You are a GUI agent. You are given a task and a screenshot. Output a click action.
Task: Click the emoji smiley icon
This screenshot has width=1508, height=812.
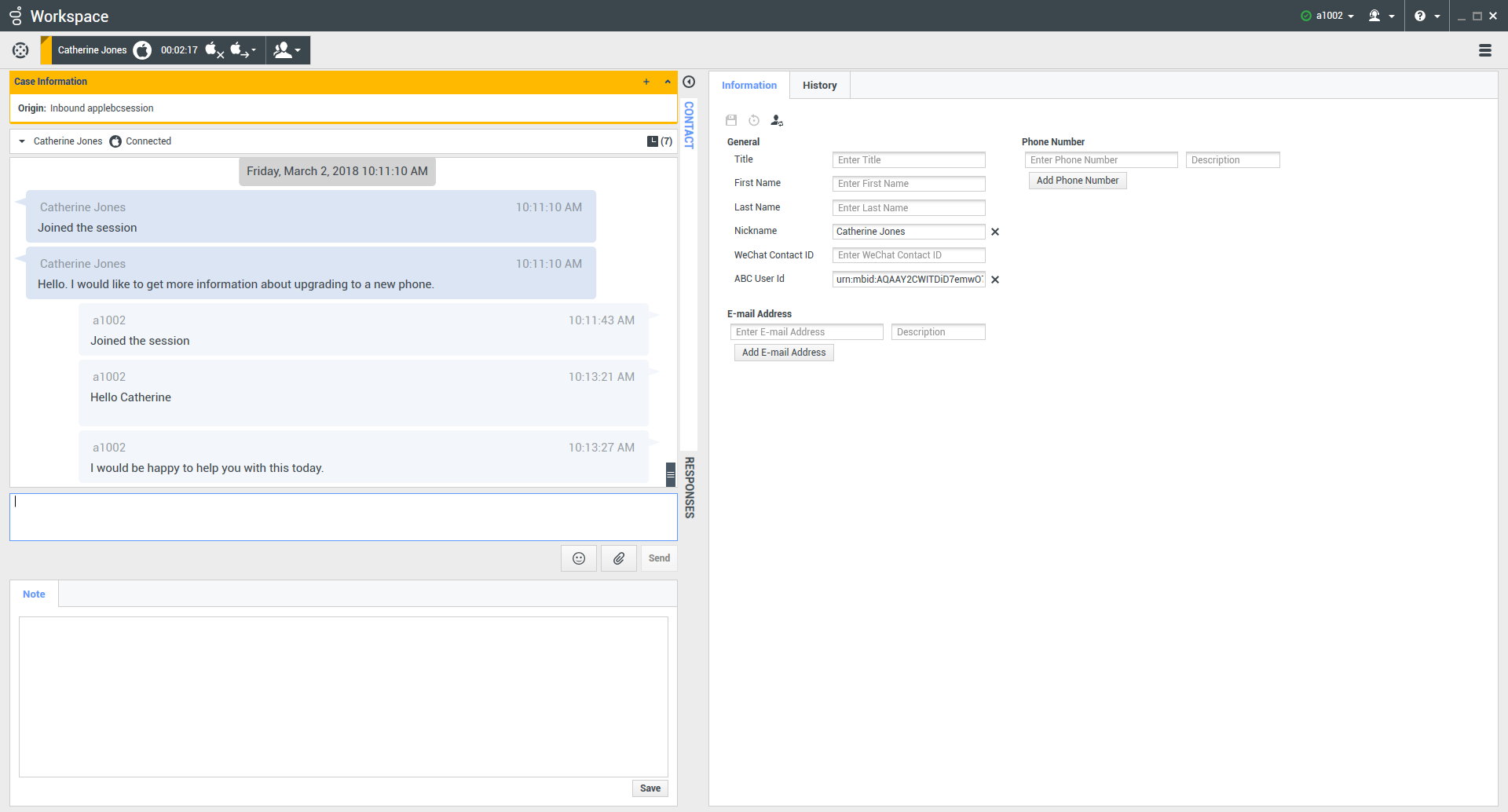(x=579, y=558)
